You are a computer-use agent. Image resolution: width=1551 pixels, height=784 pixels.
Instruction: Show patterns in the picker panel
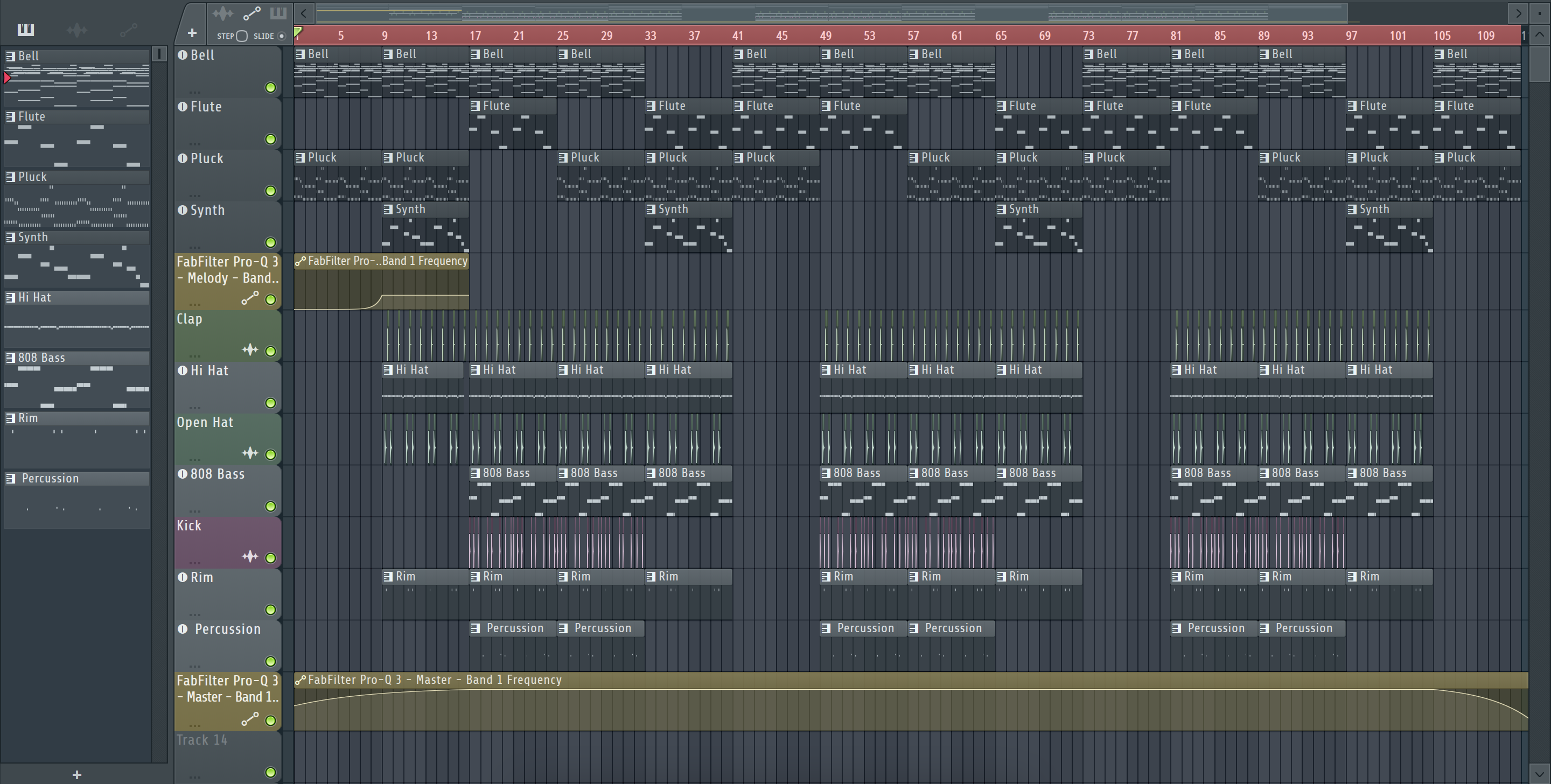26,30
